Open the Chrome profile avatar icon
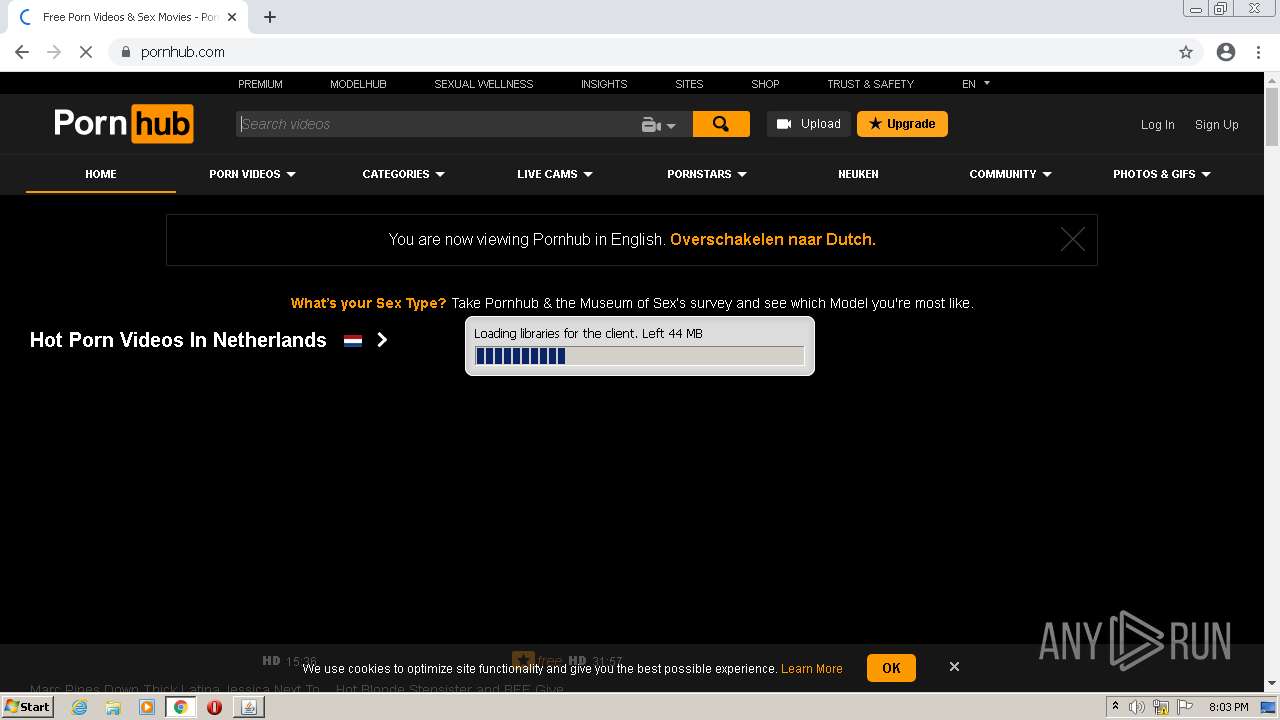 tap(1226, 52)
